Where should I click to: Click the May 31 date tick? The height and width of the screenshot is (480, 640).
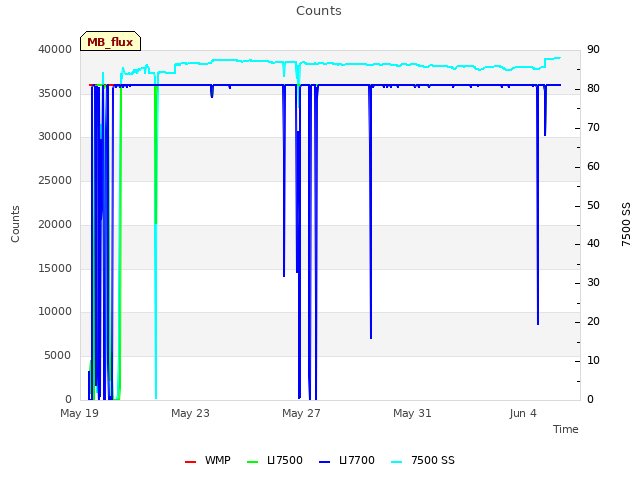click(412, 413)
